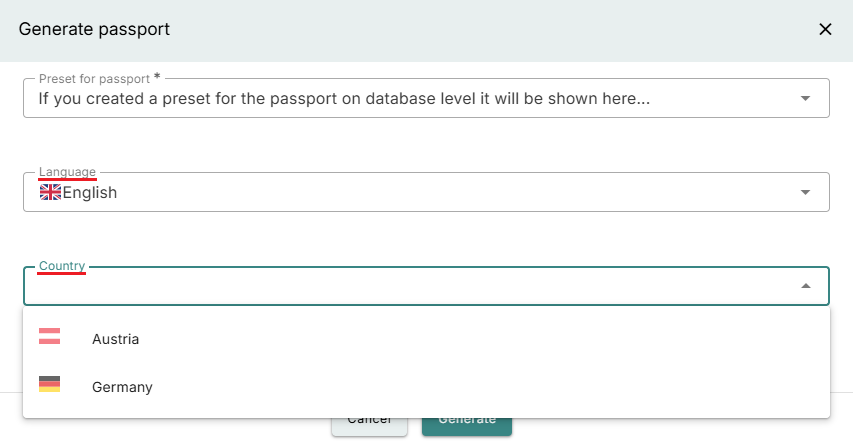Screen dimensions: 853x442
Task: Select Germany from the country list
Action: (426, 386)
